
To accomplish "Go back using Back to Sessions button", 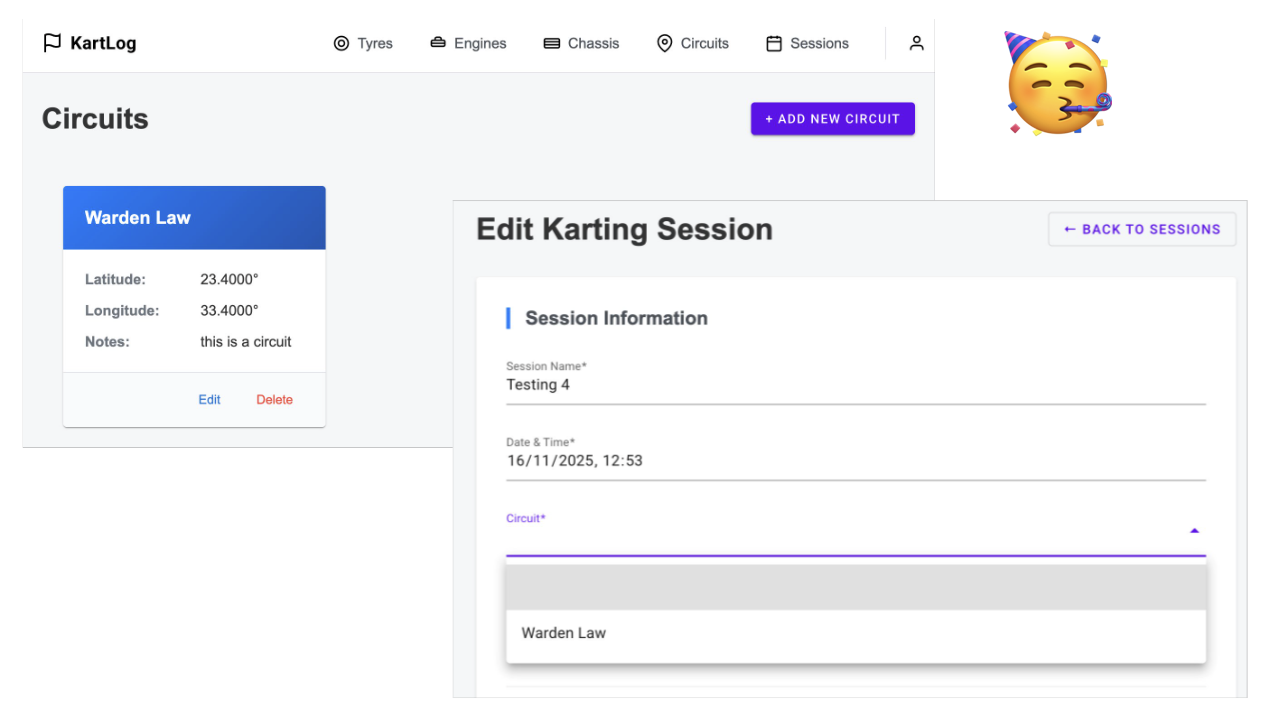I will 1142,229.
